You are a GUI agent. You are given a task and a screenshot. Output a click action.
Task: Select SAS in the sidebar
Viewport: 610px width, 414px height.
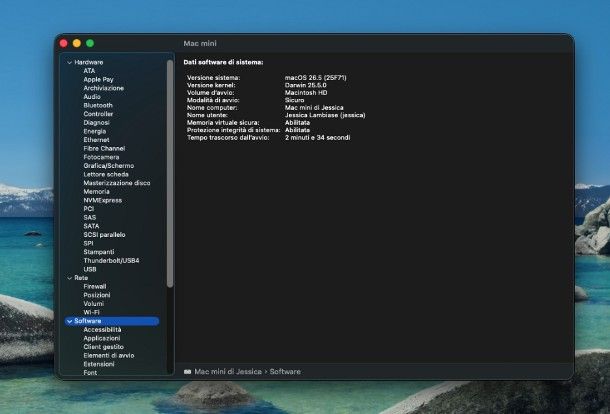coord(89,218)
